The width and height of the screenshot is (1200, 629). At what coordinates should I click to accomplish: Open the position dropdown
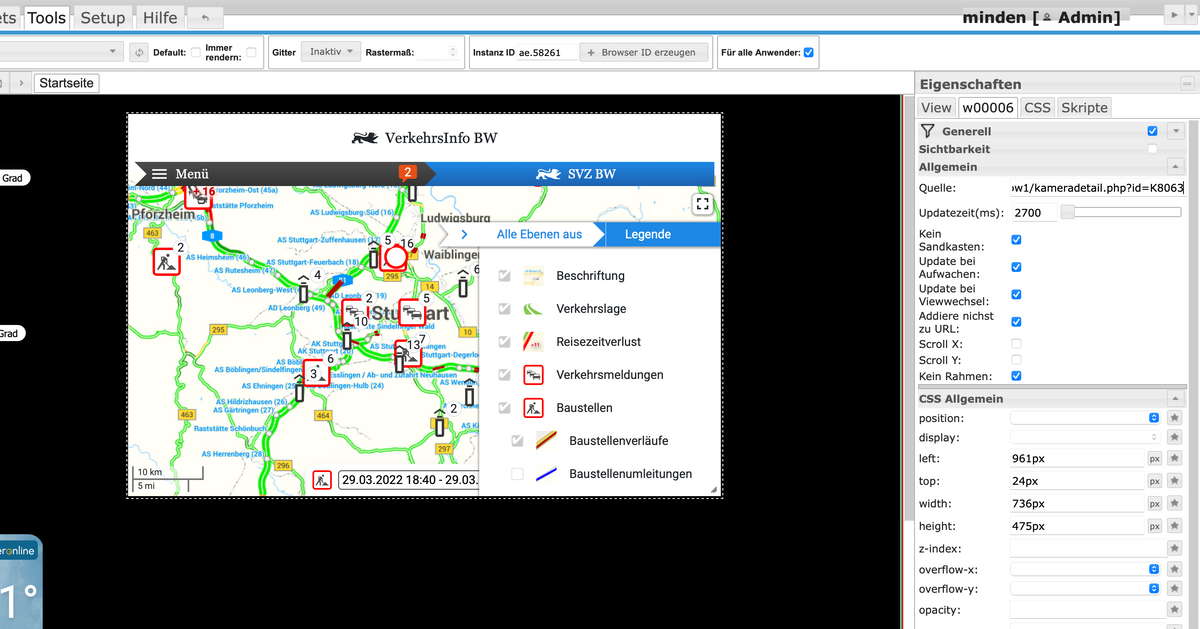pyautogui.click(x=1085, y=418)
